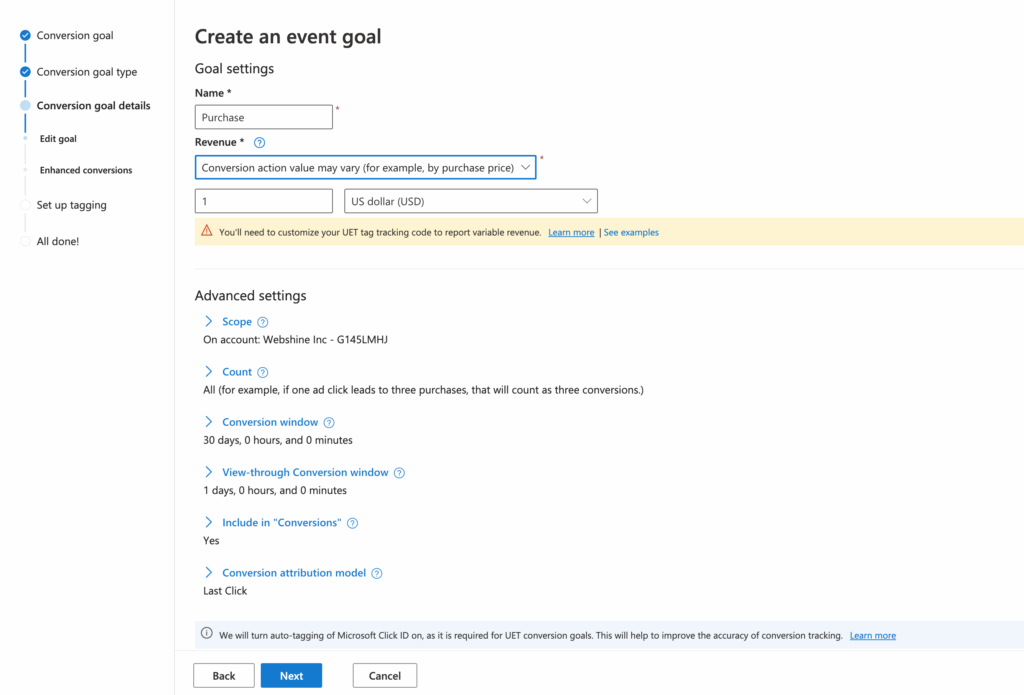
Task: Click Conversion attribution model help icon
Action: 377,574
